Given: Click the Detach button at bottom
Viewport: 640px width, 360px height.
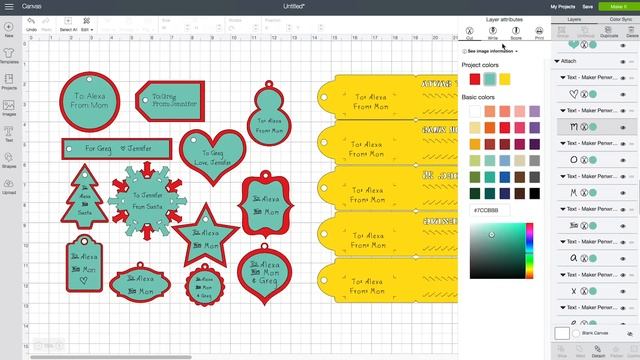Looking at the screenshot, I should click(x=598, y=351).
